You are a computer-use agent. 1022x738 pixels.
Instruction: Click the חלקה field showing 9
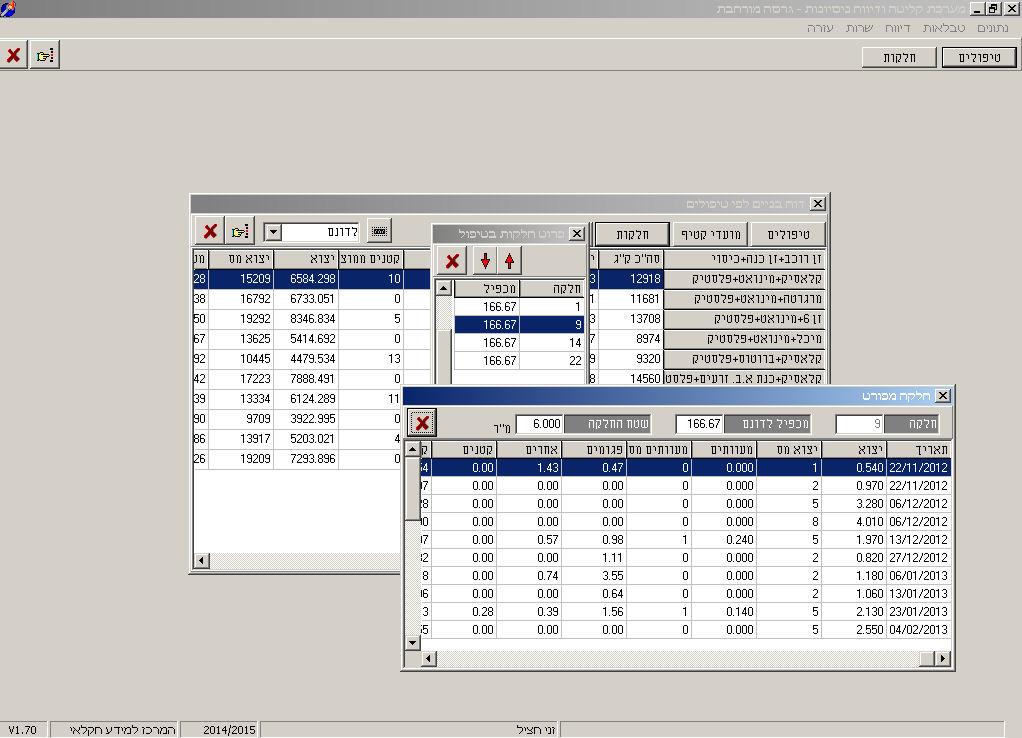[x=859, y=424]
